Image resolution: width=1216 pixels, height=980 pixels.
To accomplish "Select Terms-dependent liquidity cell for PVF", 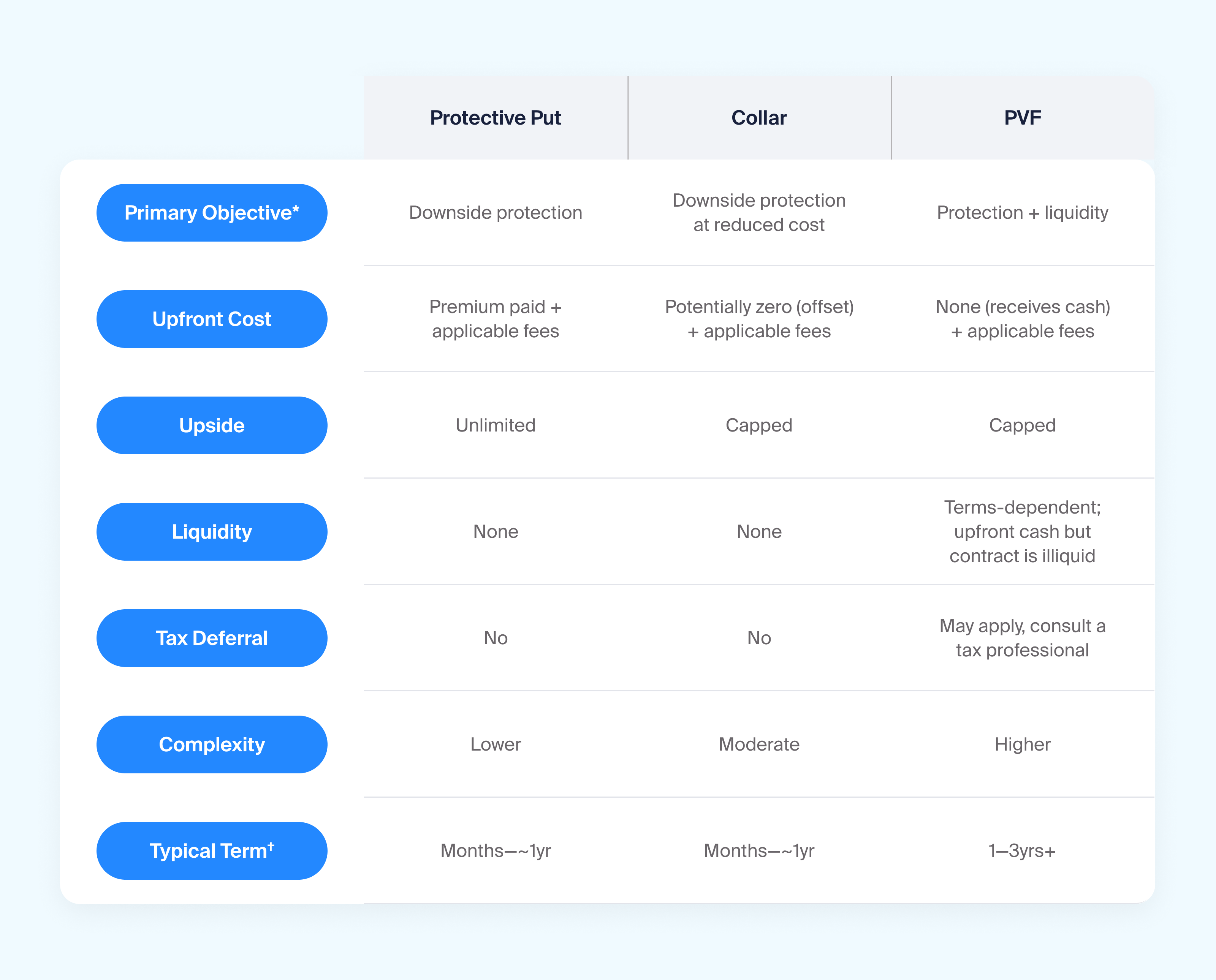I will [x=1023, y=532].
